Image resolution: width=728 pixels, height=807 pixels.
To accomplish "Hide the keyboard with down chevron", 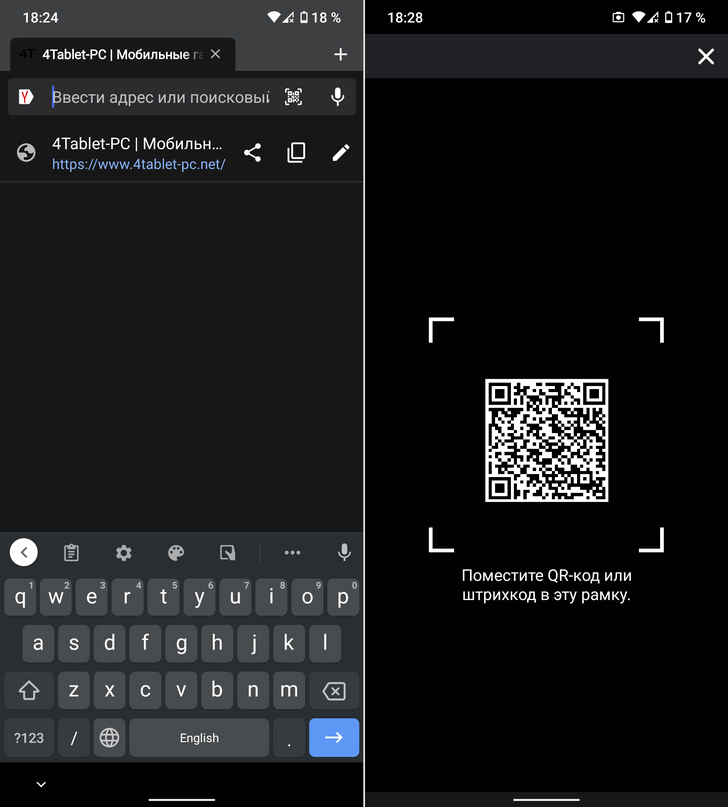I will (41, 784).
